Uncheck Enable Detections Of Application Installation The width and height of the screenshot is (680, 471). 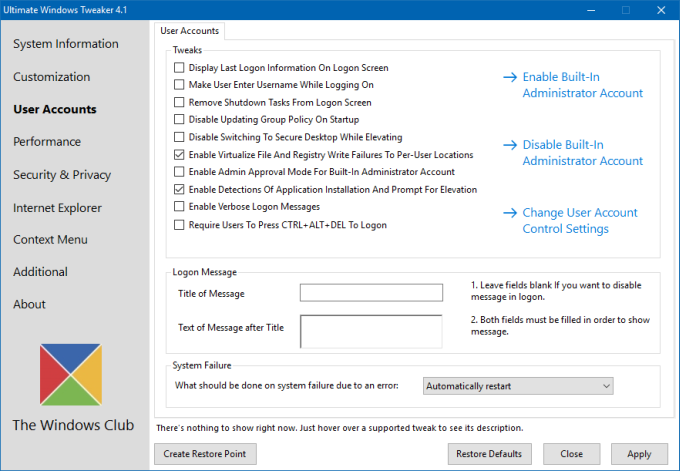tap(179, 190)
